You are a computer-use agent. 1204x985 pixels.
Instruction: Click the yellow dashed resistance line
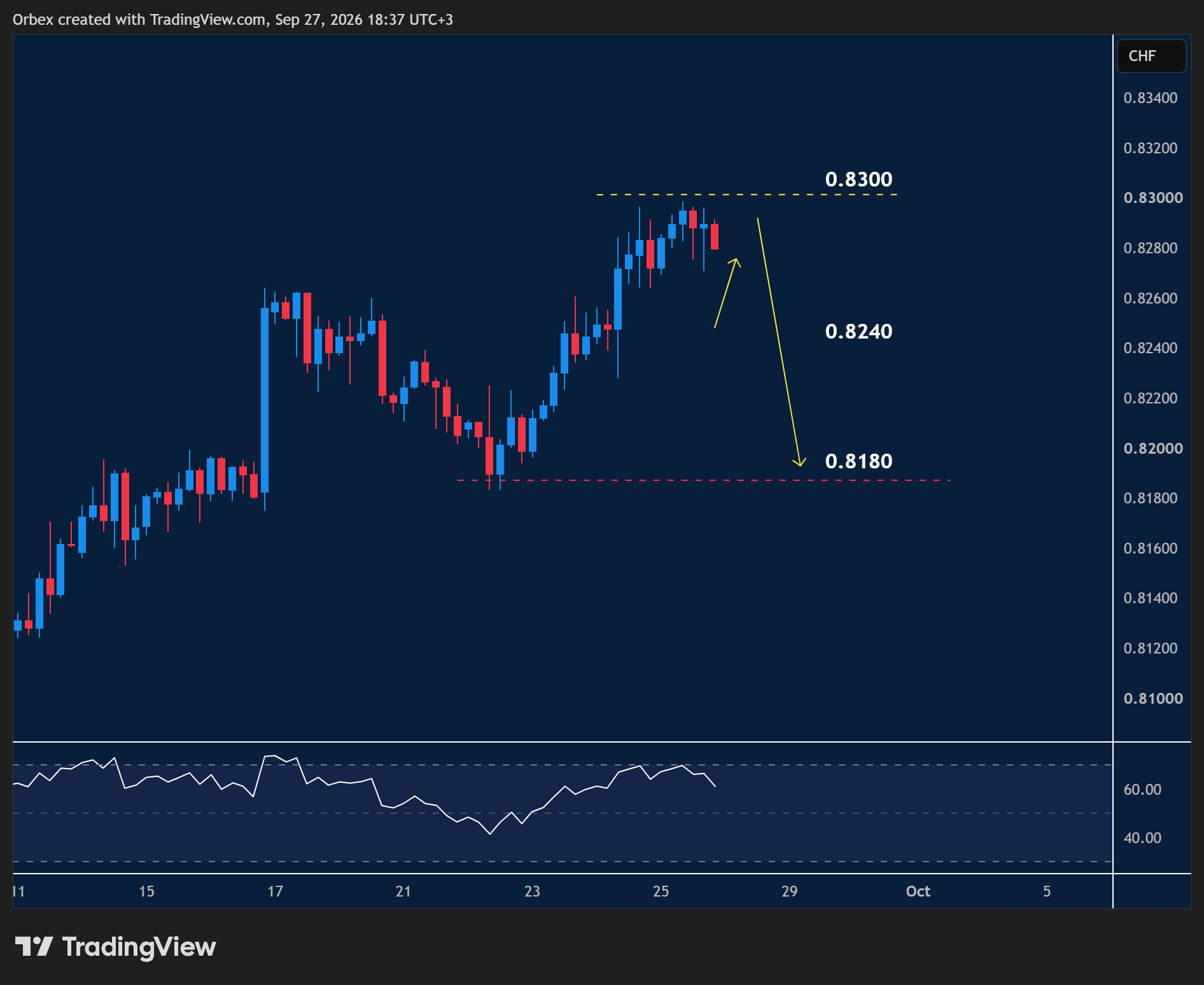(x=746, y=194)
